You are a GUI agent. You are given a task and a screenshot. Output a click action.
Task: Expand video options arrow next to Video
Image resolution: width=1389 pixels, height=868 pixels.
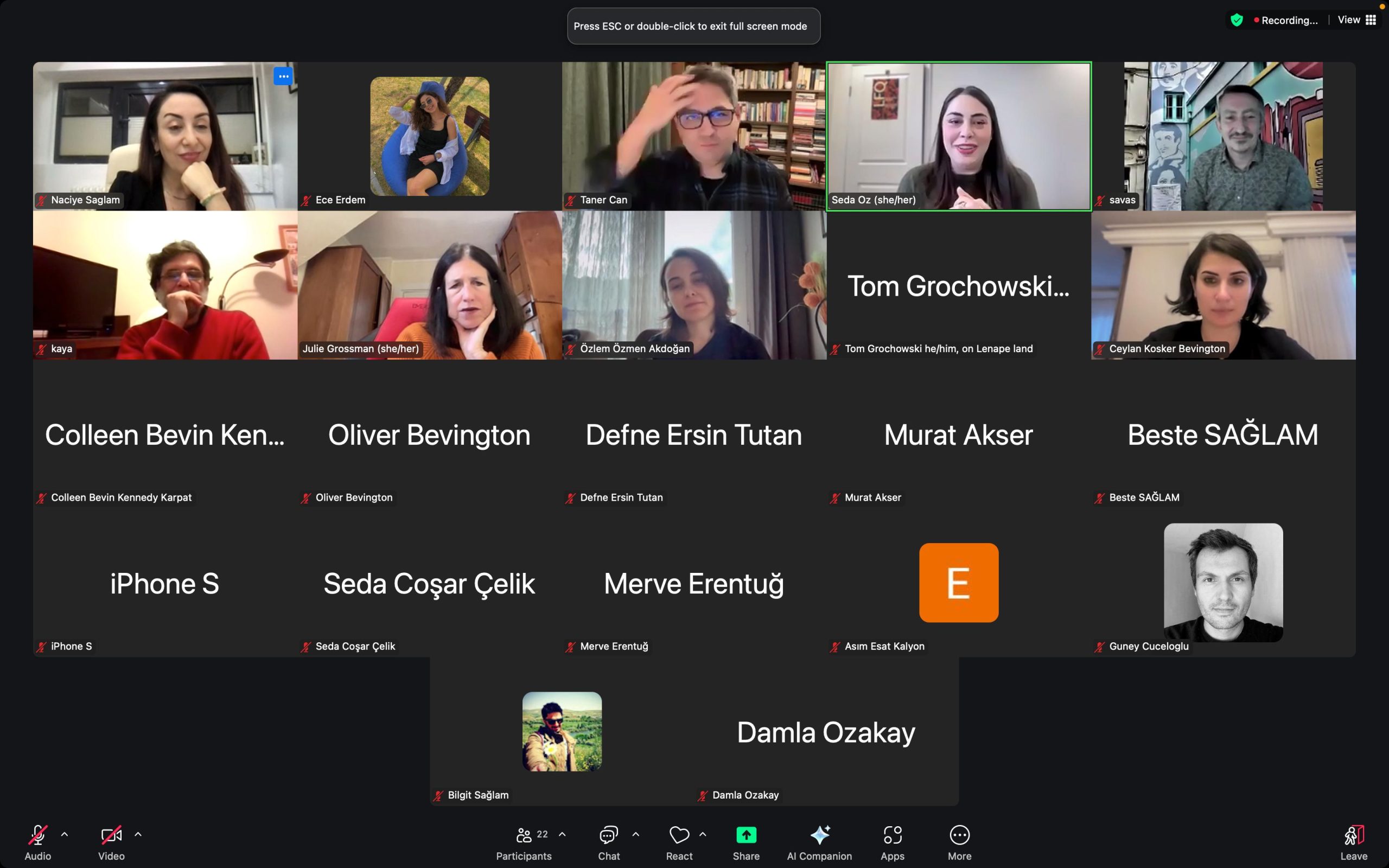pos(138,834)
